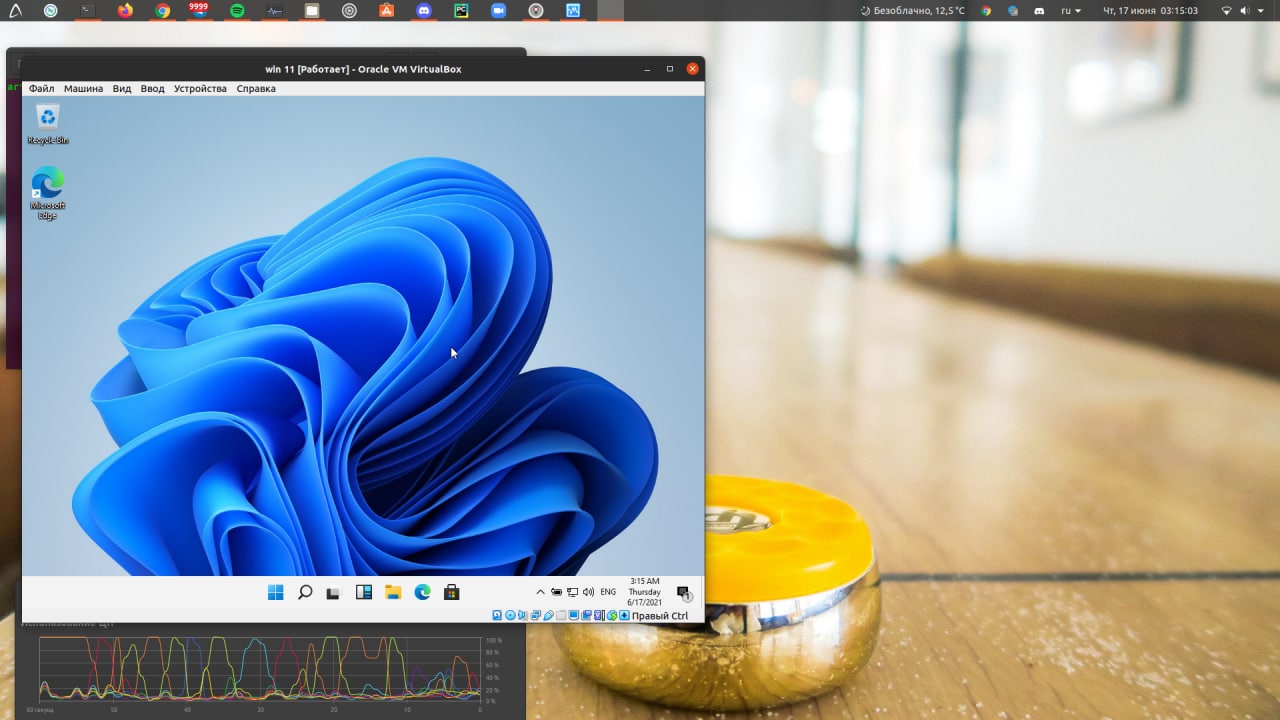
Task: Open the Машина menu in VirtualBox
Action: click(83, 88)
